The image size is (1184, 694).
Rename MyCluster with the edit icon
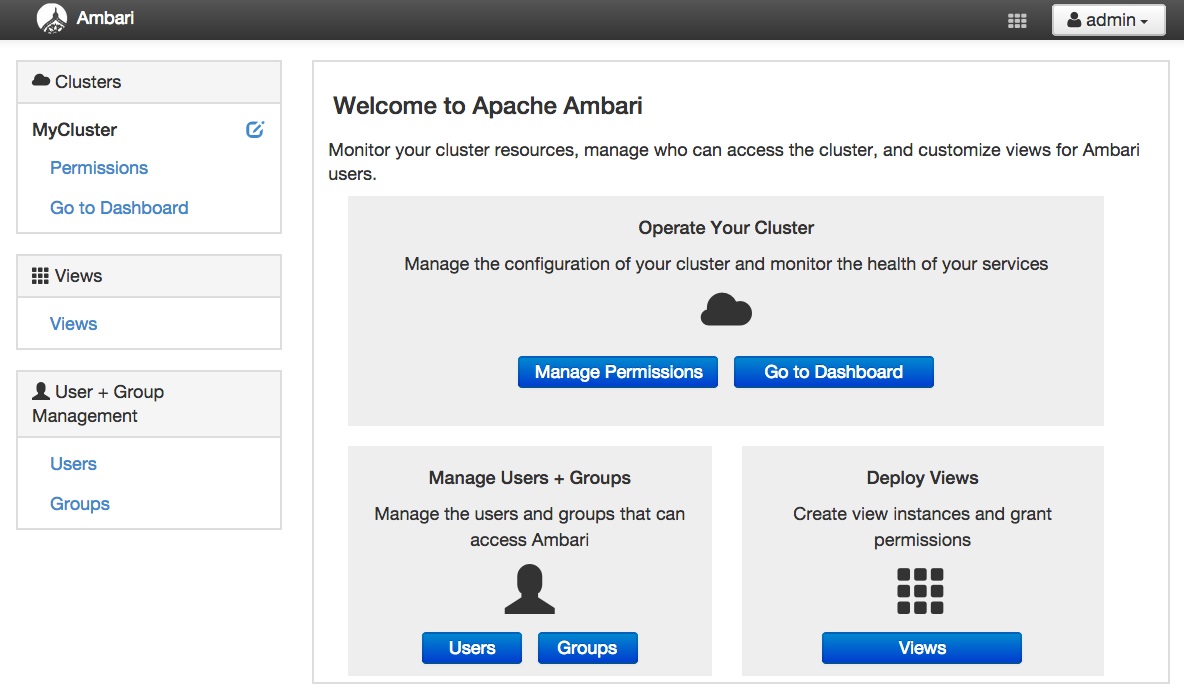255,129
